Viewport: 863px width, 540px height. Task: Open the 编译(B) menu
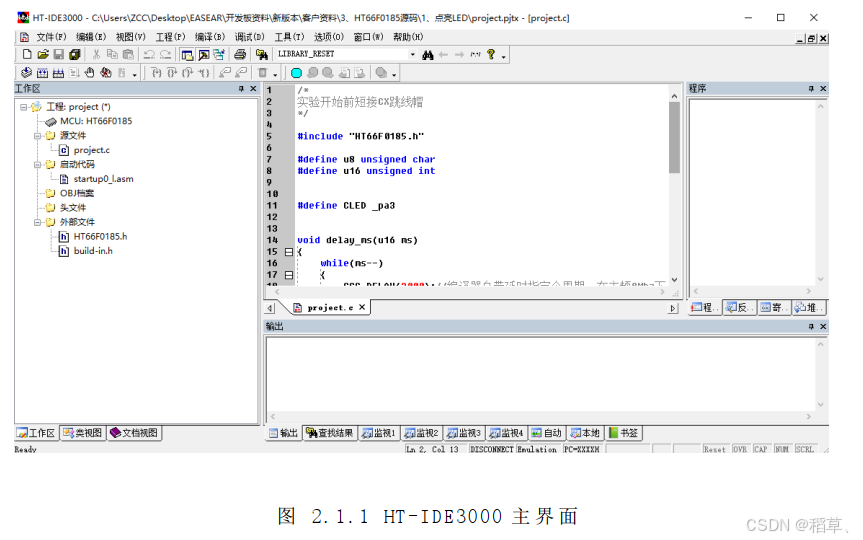[x=210, y=37]
